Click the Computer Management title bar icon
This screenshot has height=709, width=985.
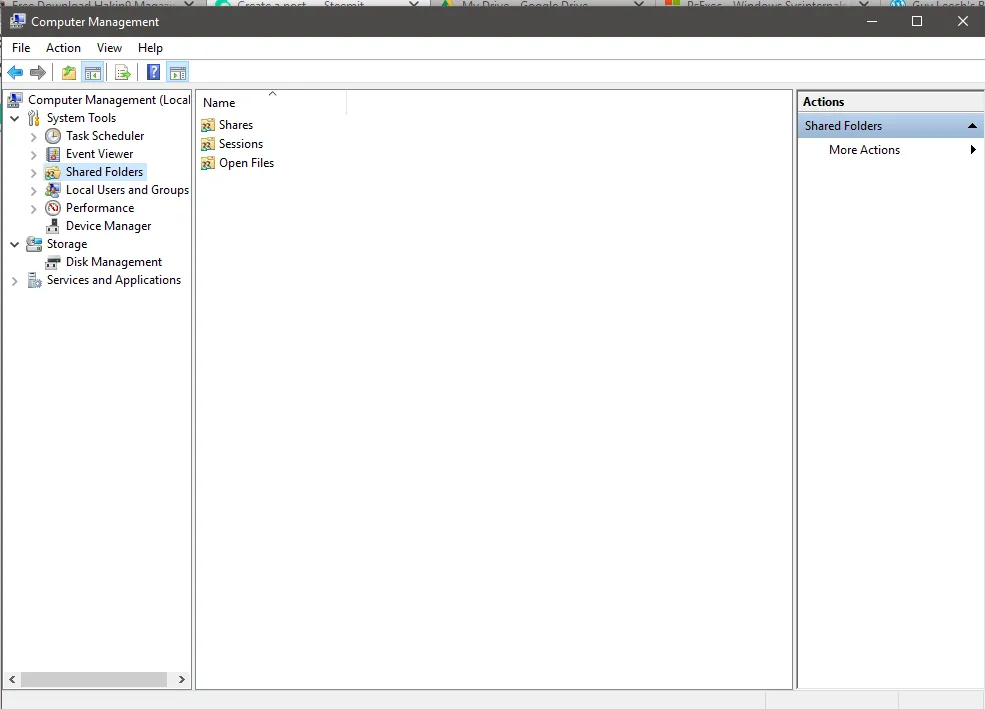point(17,21)
